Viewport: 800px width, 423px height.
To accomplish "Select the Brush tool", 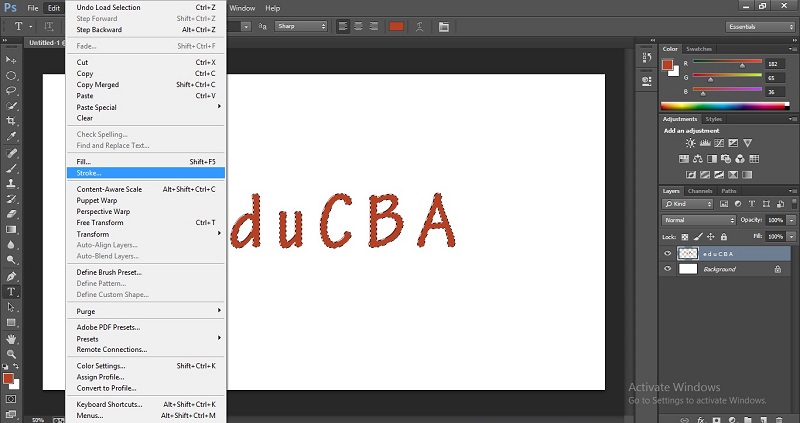I will pyautogui.click(x=11, y=168).
